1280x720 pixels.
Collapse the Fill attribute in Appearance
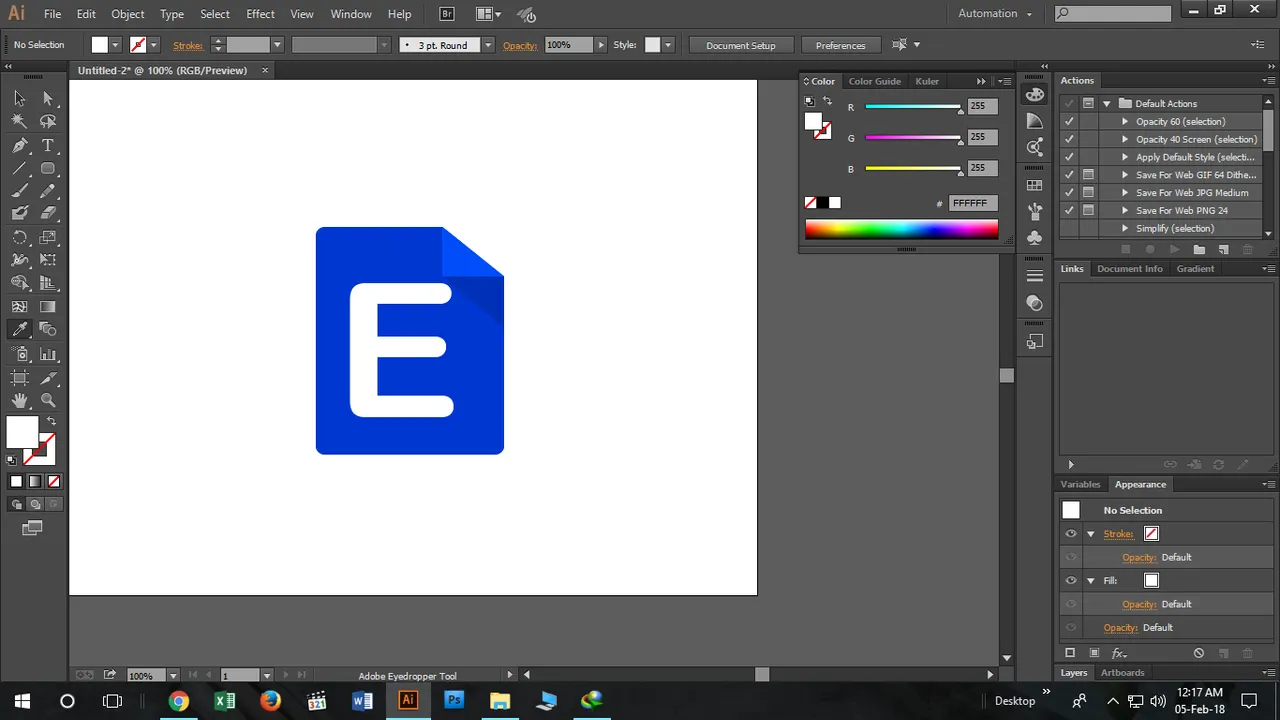pos(1091,580)
